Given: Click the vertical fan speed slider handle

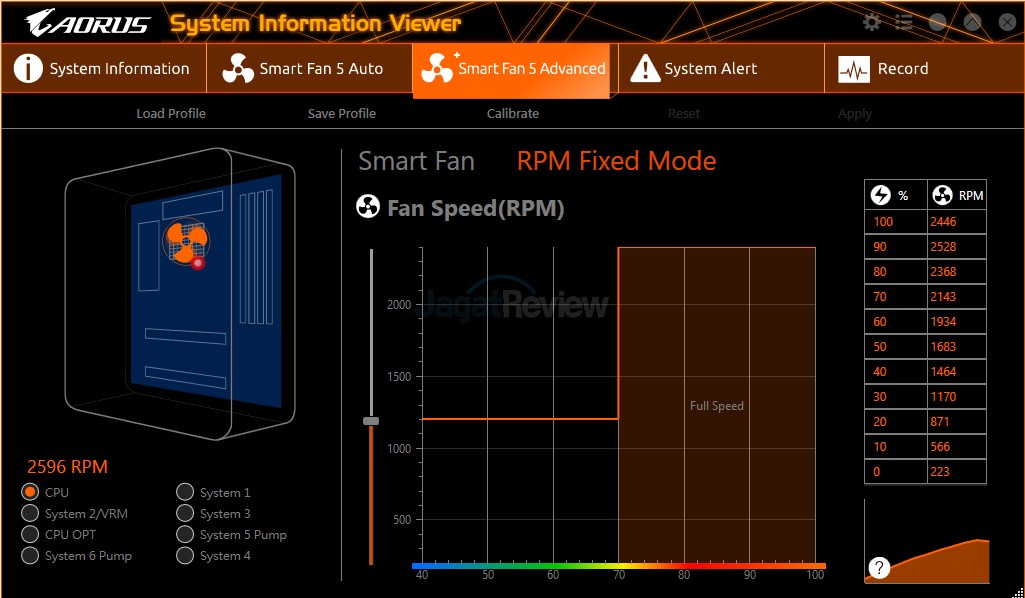Looking at the screenshot, I should pyautogui.click(x=371, y=421).
